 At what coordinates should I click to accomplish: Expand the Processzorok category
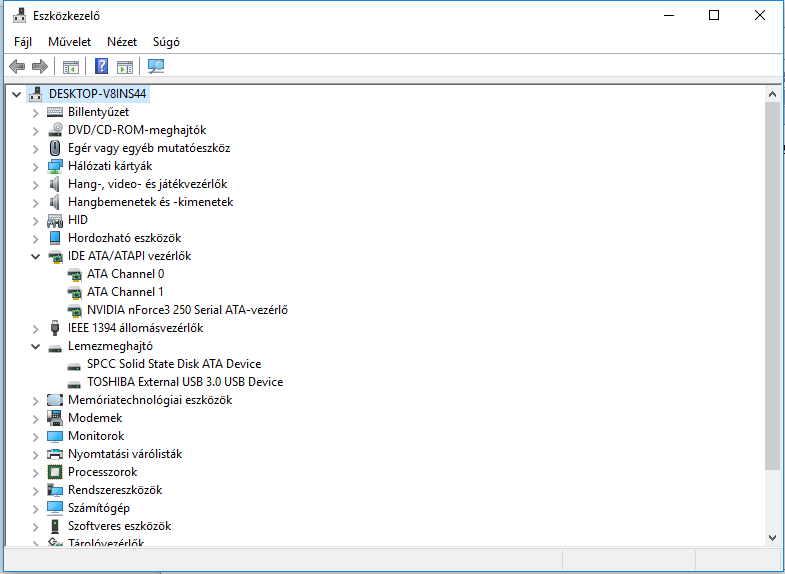[x=36, y=473]
